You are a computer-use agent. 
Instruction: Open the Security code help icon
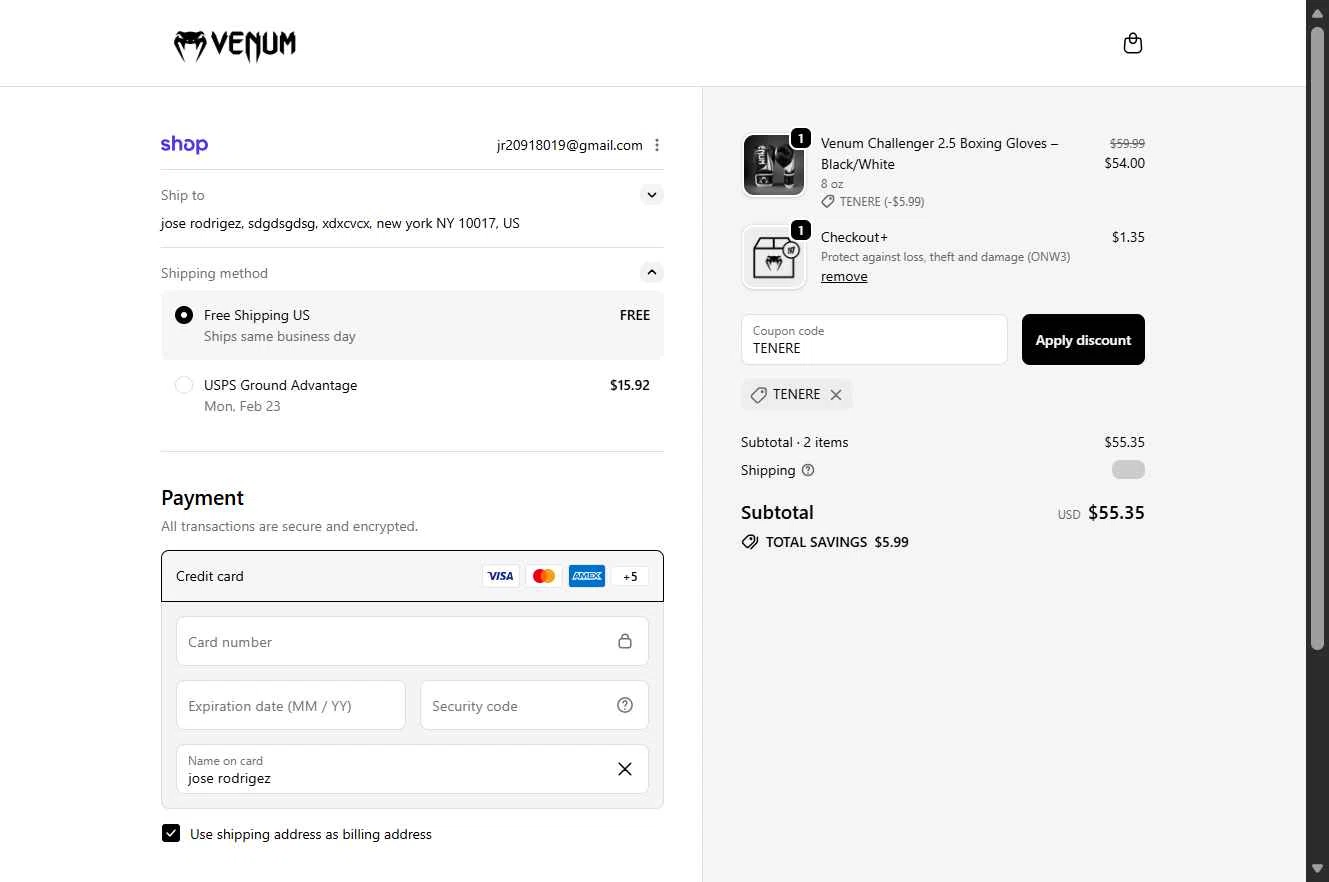click(625, 705)
